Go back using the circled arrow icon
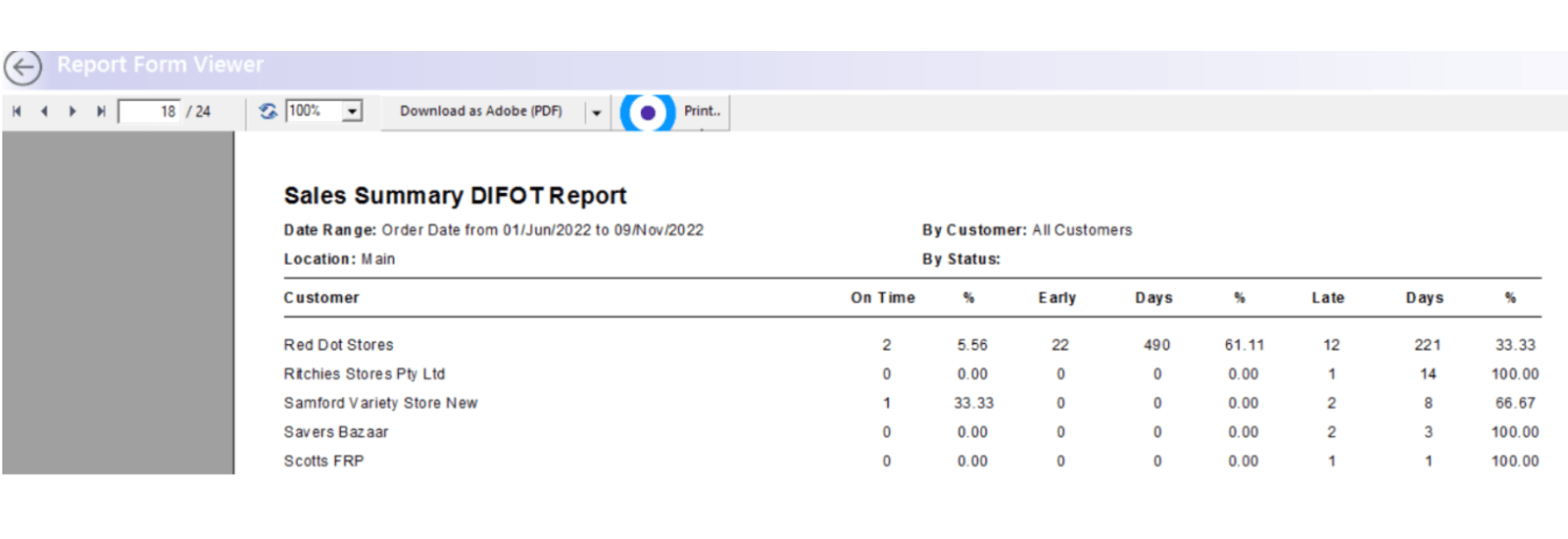Image resolution: width=1568 pixels, height=539 pixels. 23,68
